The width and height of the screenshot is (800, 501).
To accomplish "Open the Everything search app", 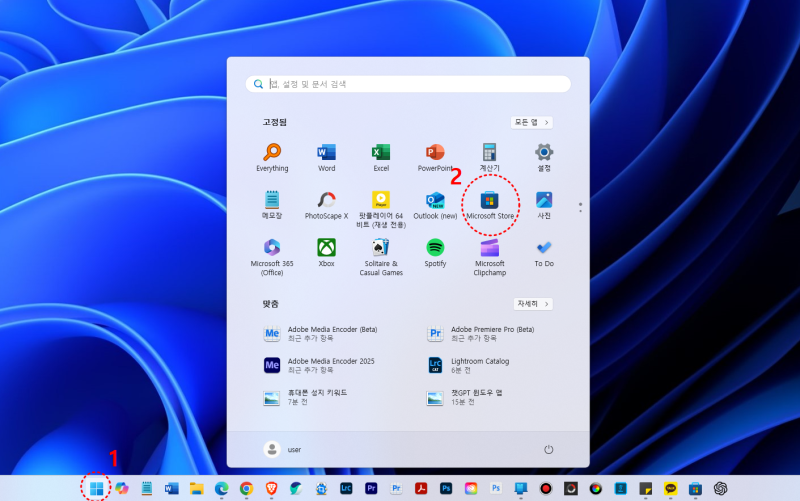I will 272,158.
